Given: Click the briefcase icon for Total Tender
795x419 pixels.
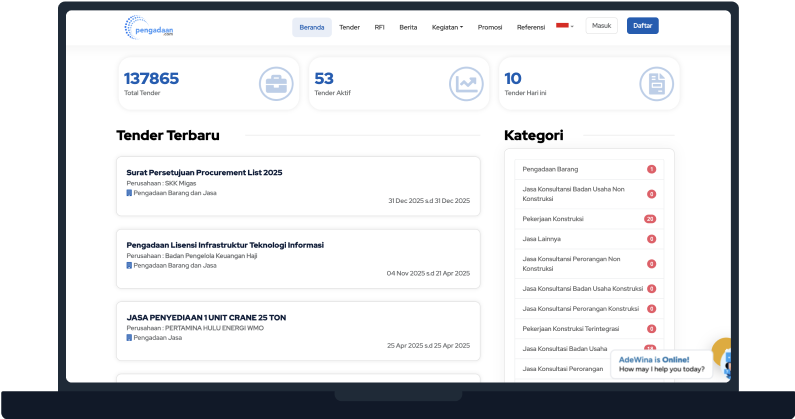Looking at the screenshot, I should (276, 84).
